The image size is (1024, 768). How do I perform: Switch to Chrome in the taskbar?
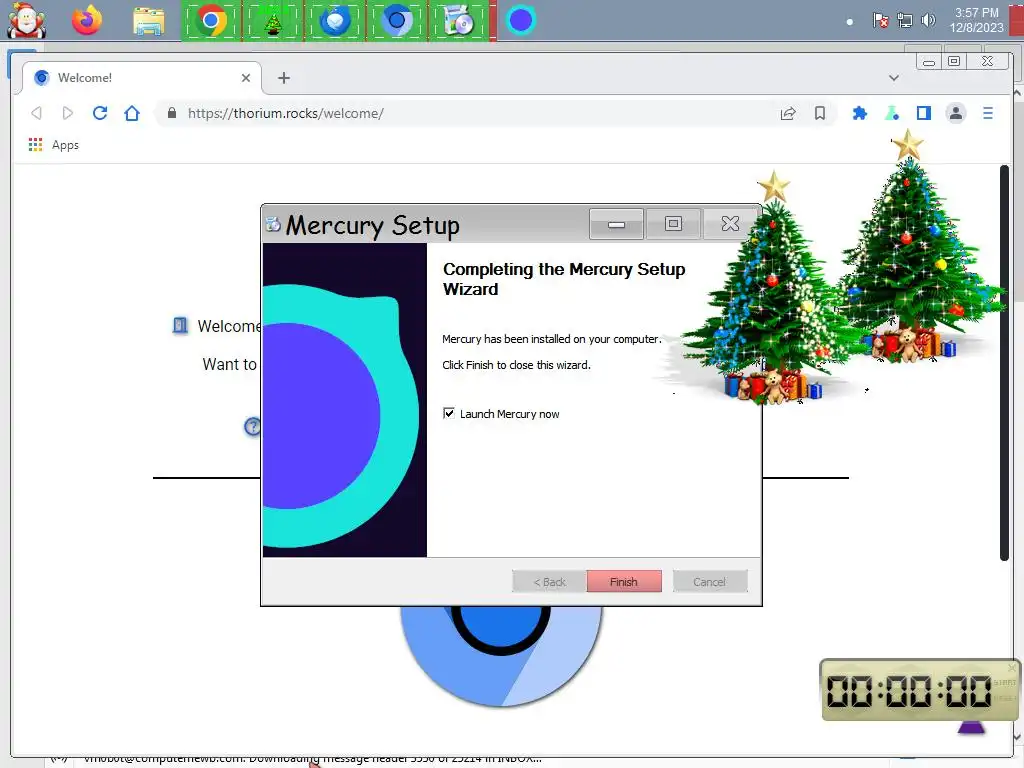pyautogui.click(x=210, y=21)
